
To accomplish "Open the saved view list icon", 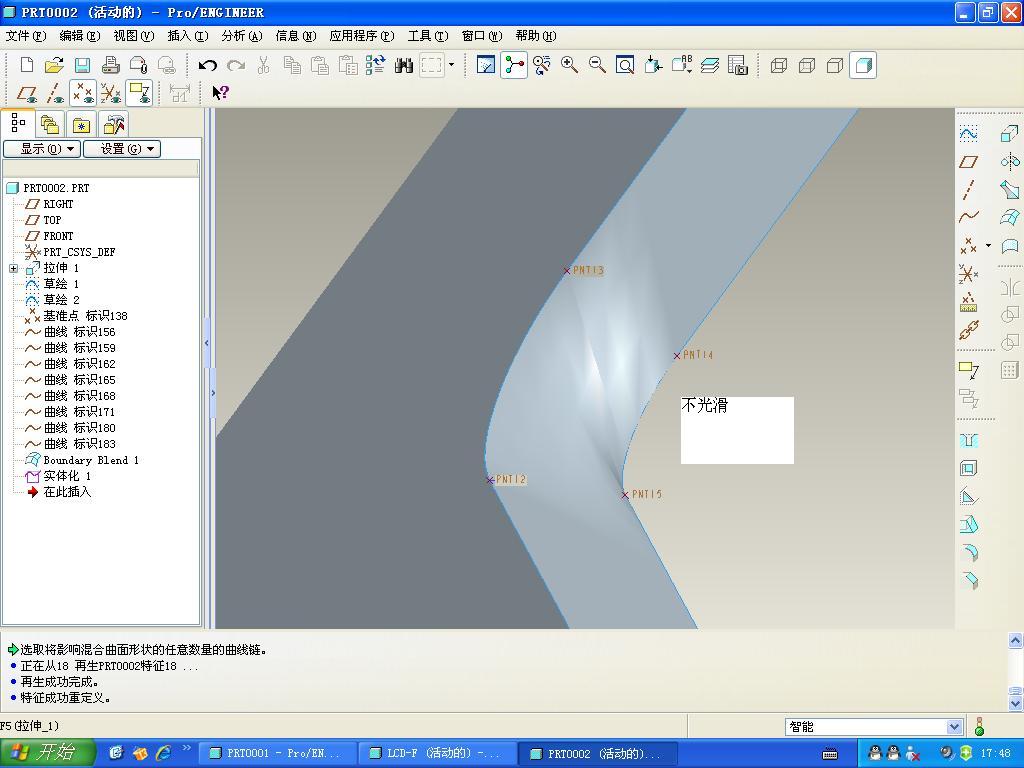I will click(x=681, y=65).
